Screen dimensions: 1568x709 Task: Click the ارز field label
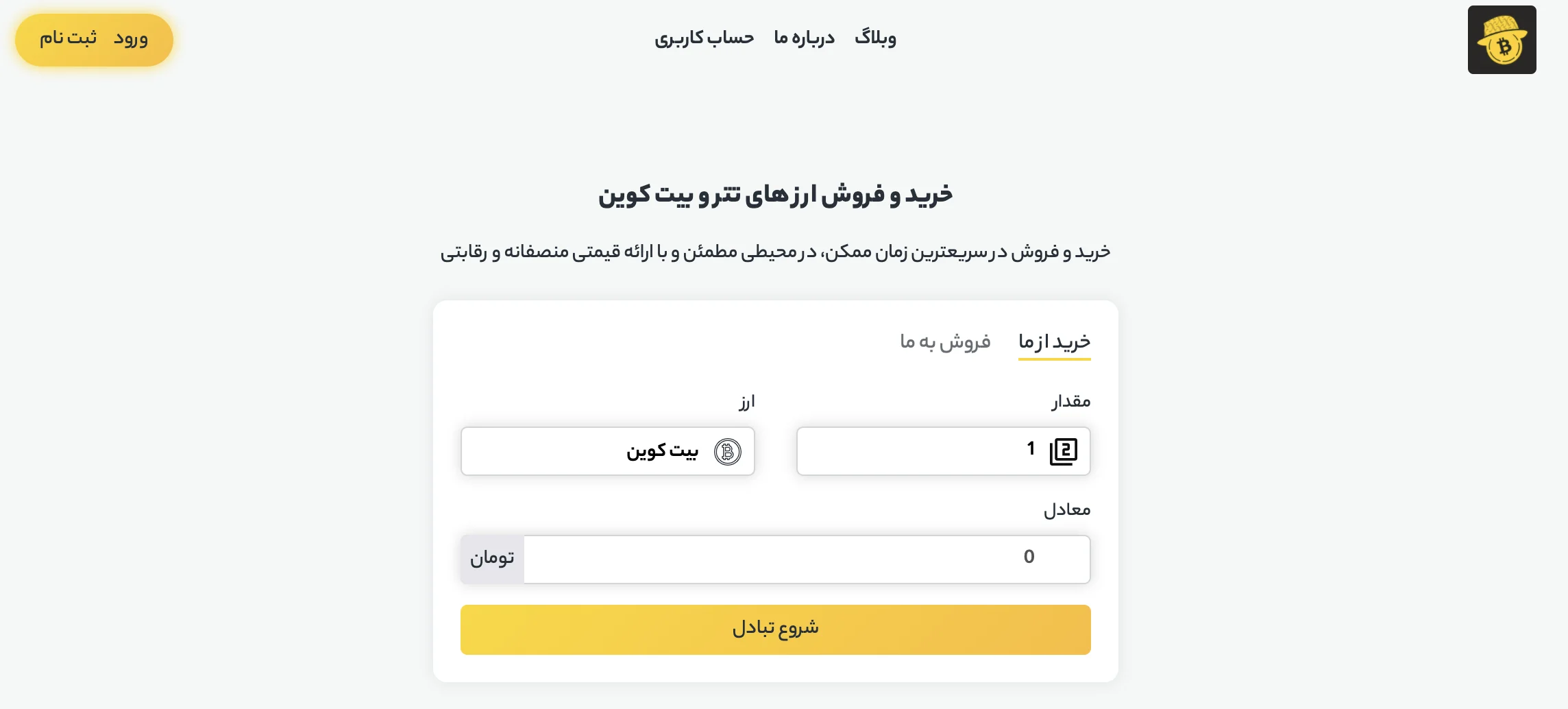coord(747,401)
